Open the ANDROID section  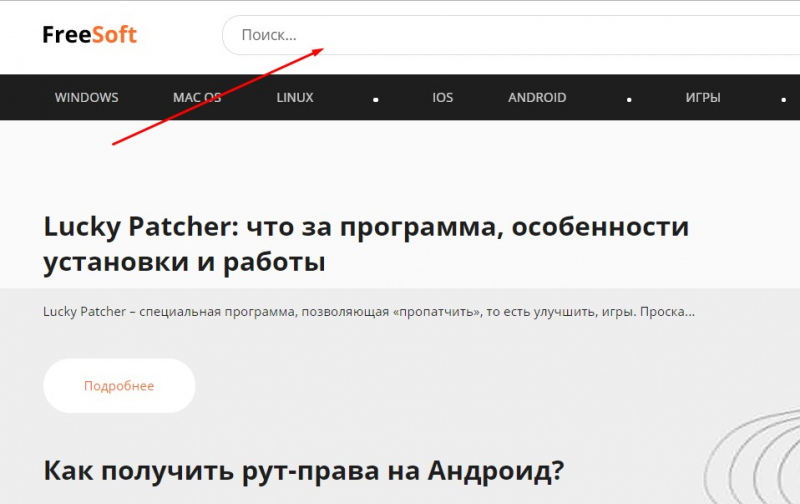point(537,97)
